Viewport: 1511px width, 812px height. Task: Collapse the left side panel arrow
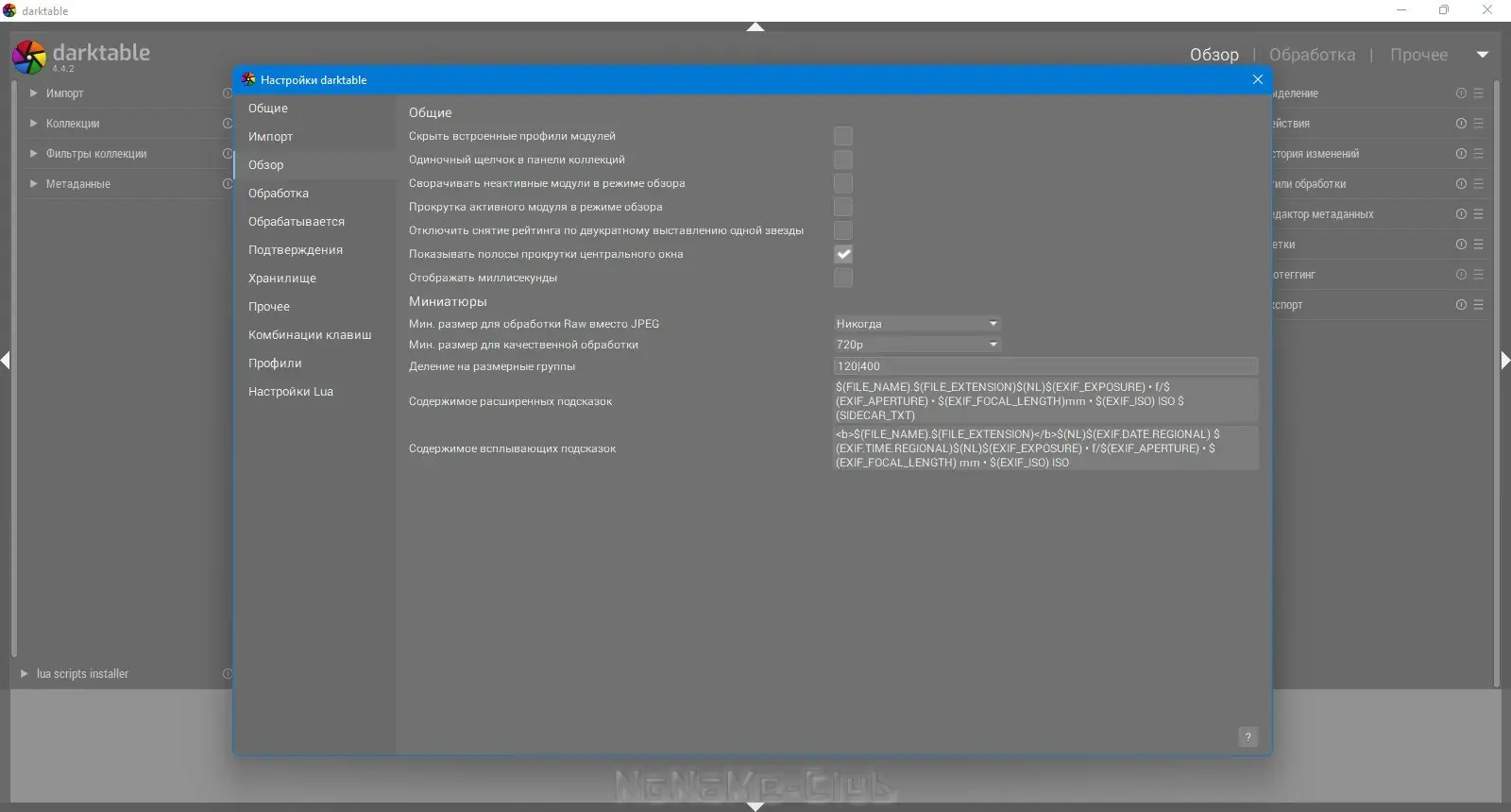click(6, 360)
